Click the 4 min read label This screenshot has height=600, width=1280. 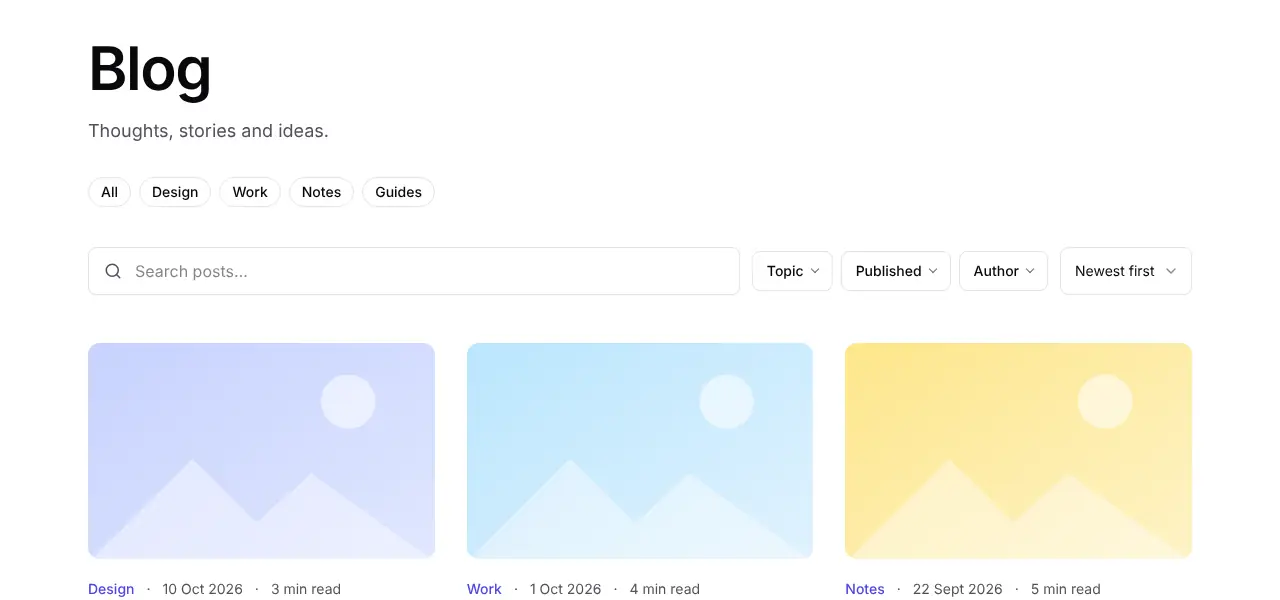[x=665, y=589]
